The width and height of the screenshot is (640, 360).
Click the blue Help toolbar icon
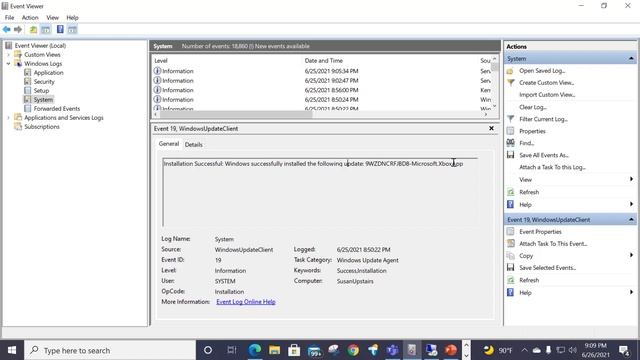point(60,29)
